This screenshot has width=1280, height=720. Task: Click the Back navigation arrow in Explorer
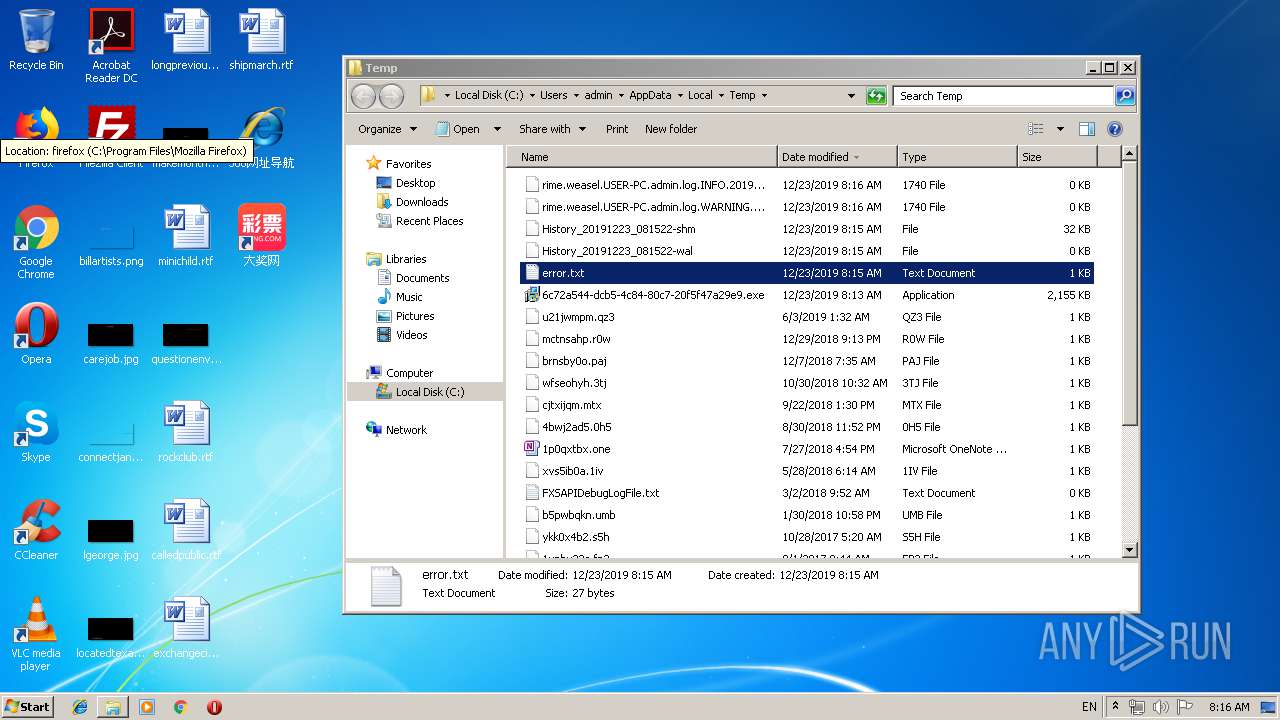pyautogui.click(x=364, y=96)
